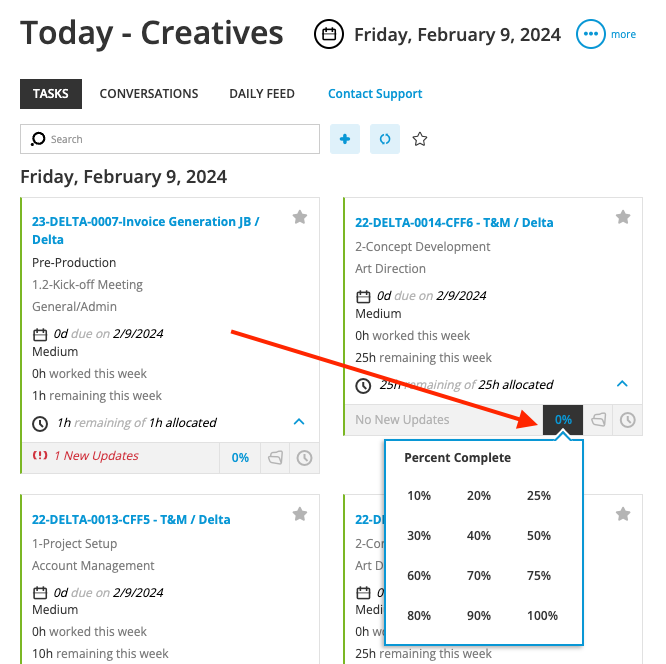
Task: Click clock icon on 22-DELTA-0014-CFF6 card footer
Action: pos(627,420)
